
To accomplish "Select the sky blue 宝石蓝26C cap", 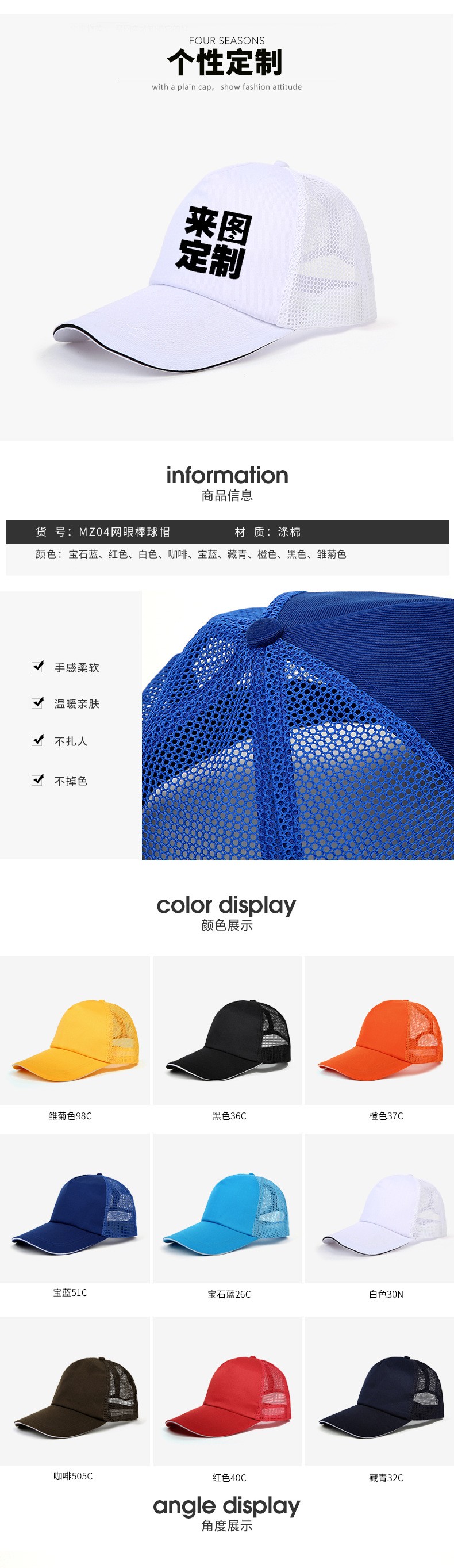I will [x=228, y=1208].
